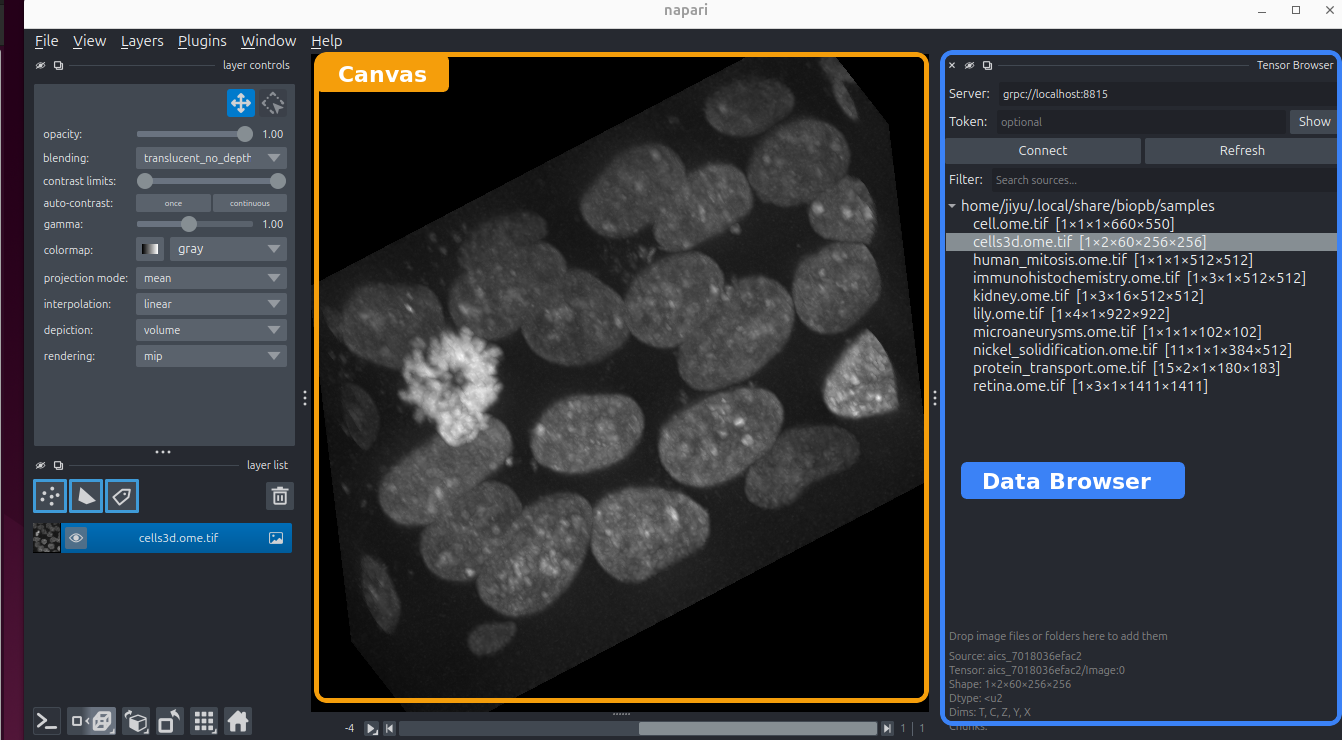Viewport: 1342px width, 740px height.
Task: Select microaneurysms.ome.tif source
Action: click(1117, 332)
